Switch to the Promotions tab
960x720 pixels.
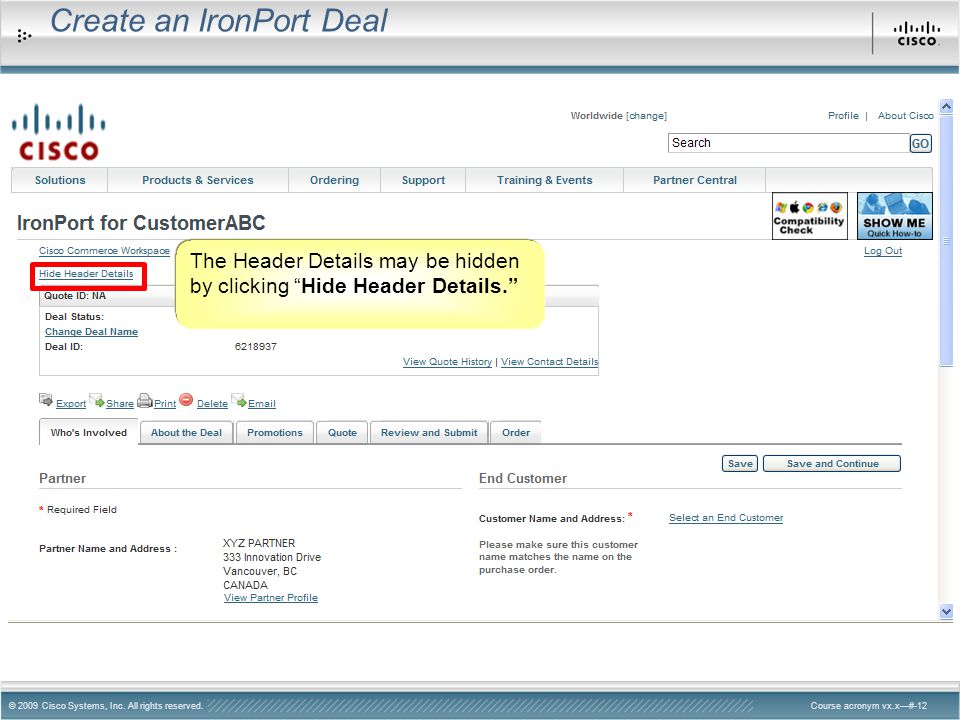coord(275,432)
